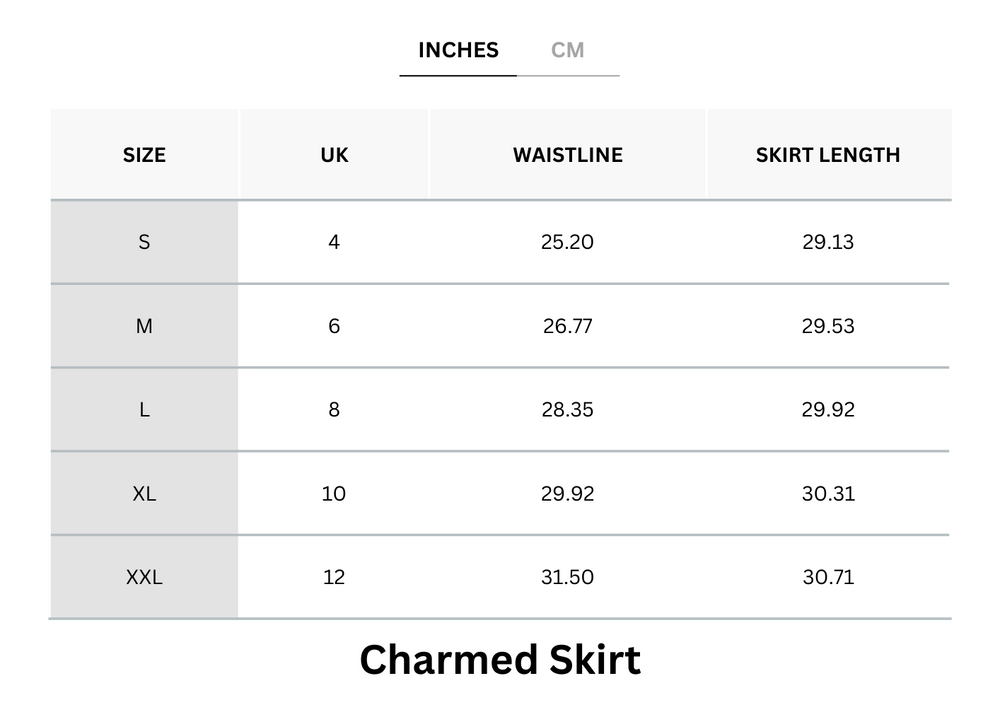Select size M in the chart
Viewport: 1000px width, 717px height.
144,325
